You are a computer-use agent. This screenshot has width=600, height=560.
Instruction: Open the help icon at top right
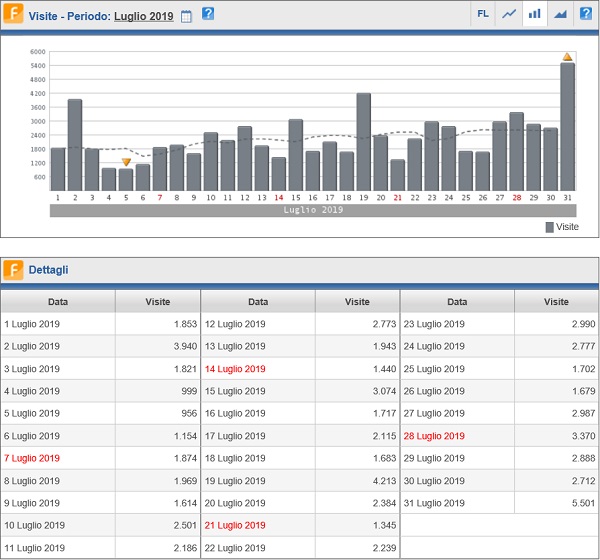coord(586,14)
